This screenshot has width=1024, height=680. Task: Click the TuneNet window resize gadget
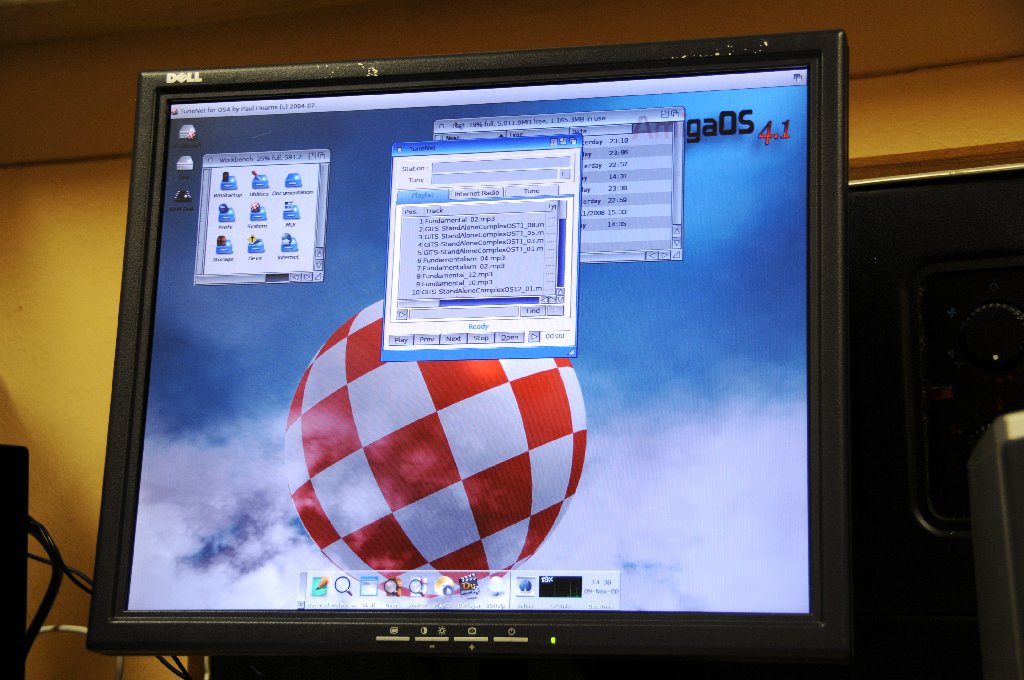tap(571, 351)
